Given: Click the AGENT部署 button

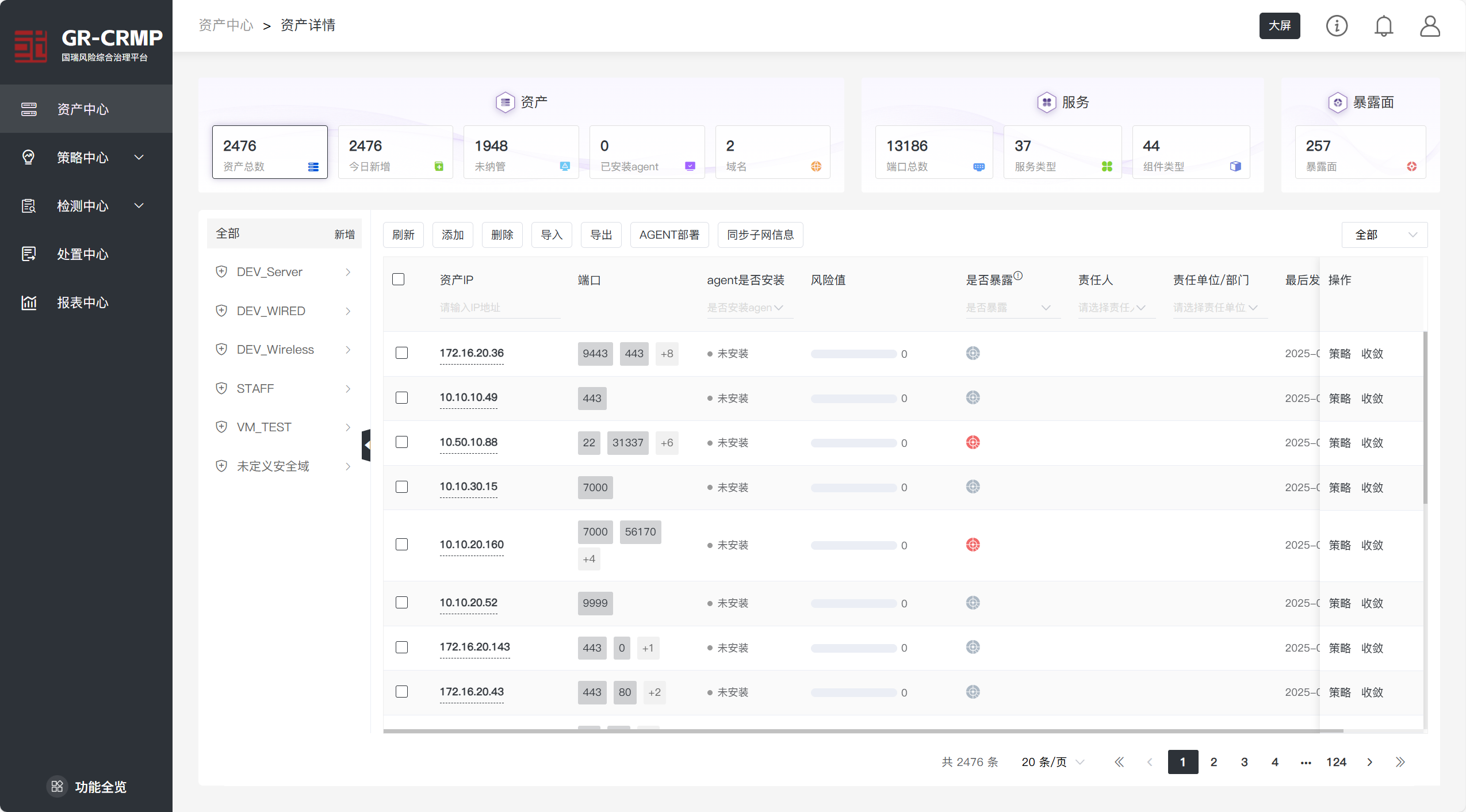Looking at the screenshot, I should [669, 235].
